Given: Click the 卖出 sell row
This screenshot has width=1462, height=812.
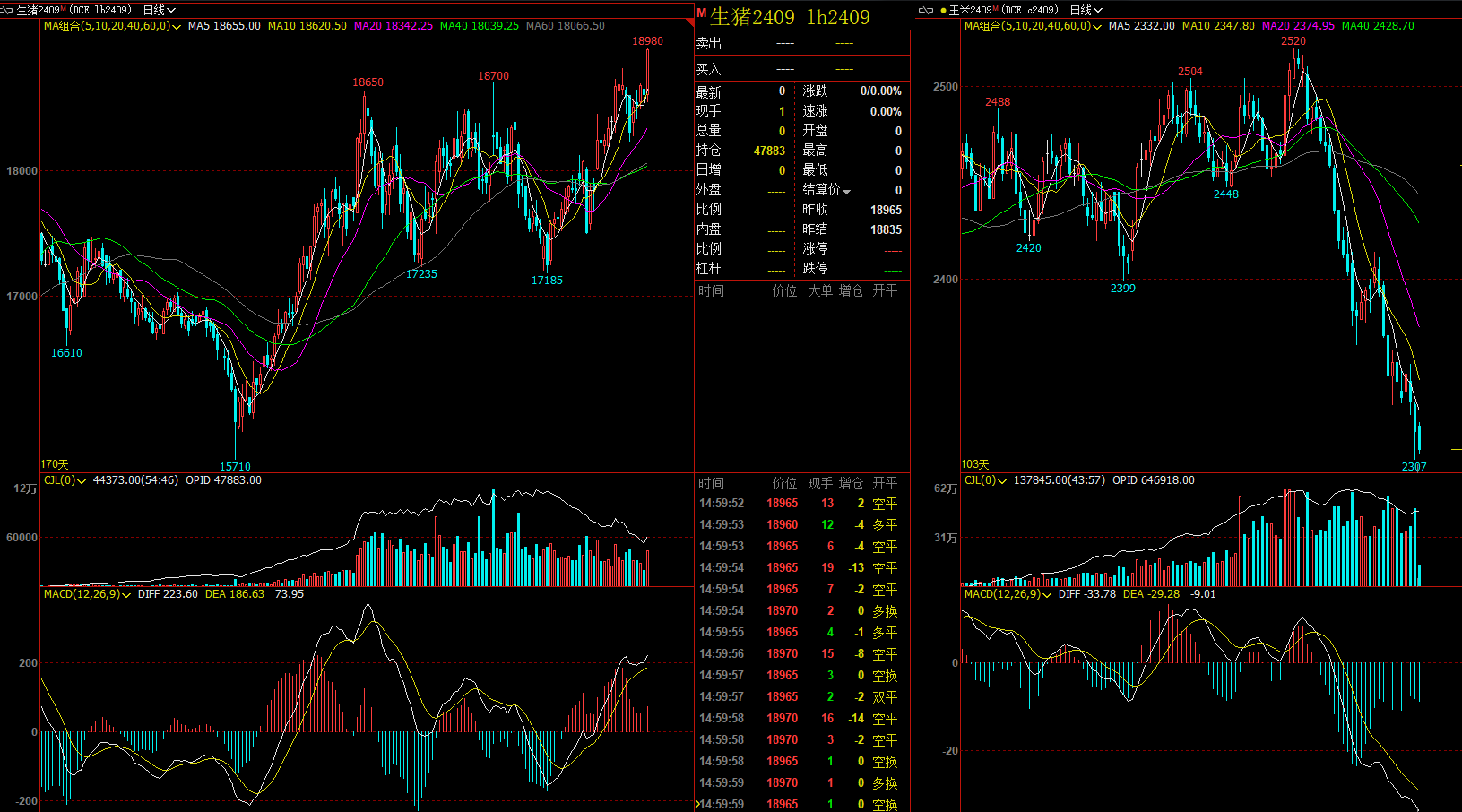Looking at the screenshot, I should [801, 43].
